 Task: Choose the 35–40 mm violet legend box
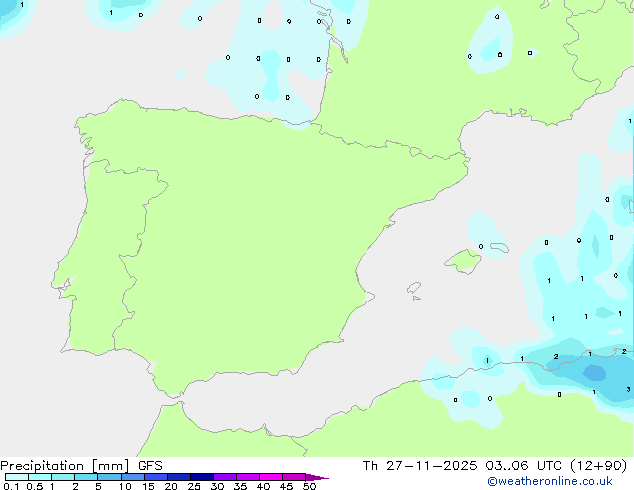(248, 477)
